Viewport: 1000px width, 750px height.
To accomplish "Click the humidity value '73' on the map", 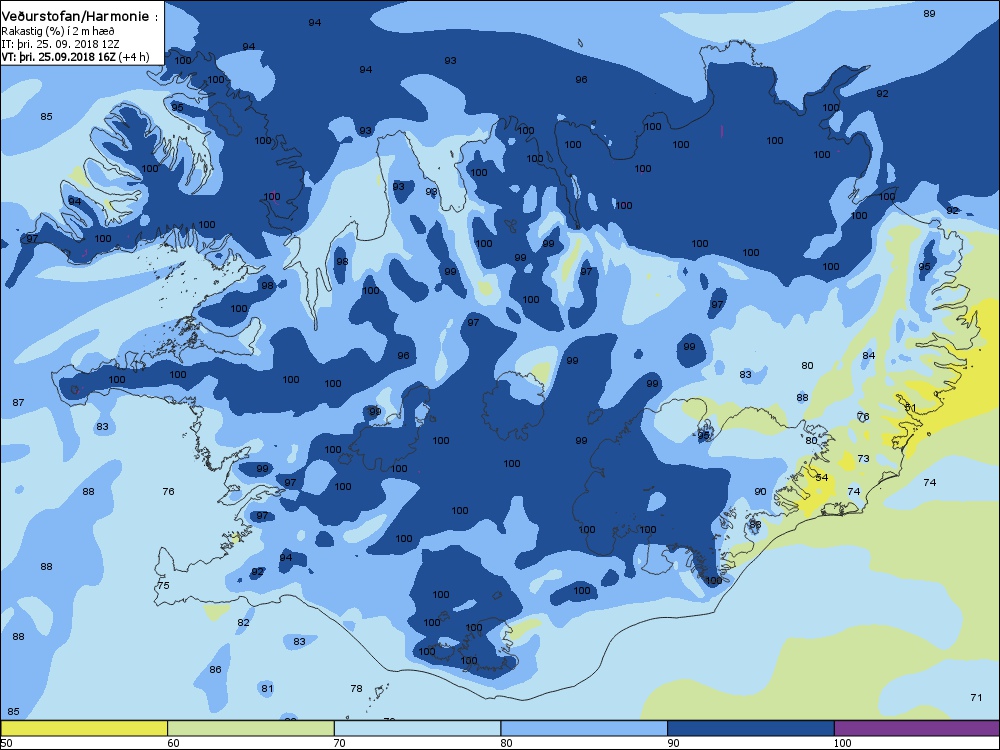I will (864, 459).
